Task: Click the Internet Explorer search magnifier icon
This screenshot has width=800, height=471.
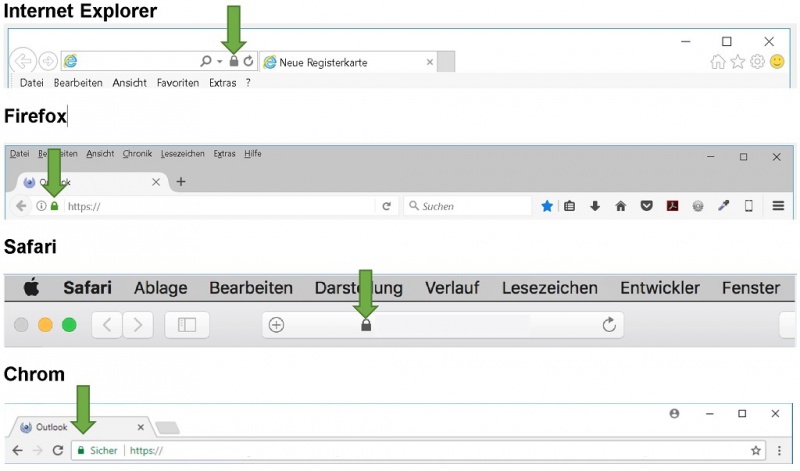Action: click(x=206, y=61)
